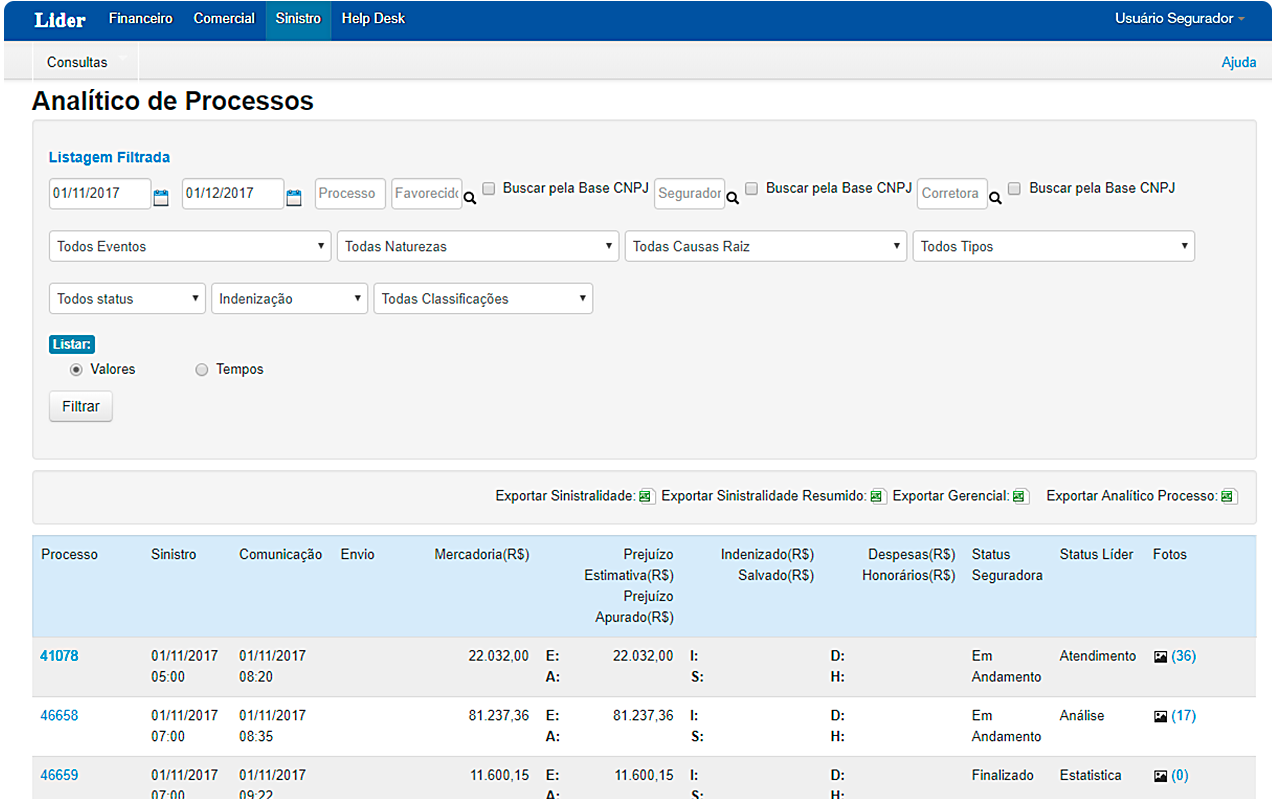Click the start date field 01/11/2017
This screenshot has width=1280, height=803.
point(100,193)
